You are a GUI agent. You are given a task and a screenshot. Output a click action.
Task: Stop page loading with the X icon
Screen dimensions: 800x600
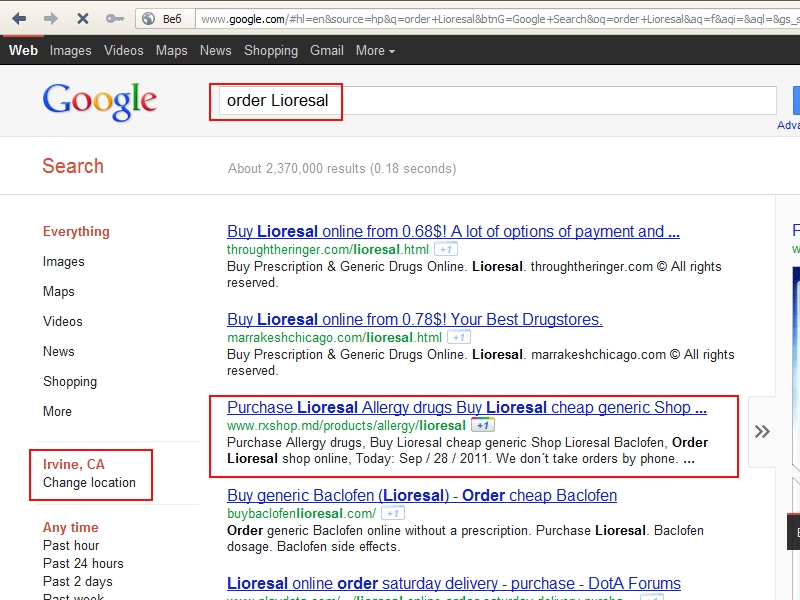(83, 19)
